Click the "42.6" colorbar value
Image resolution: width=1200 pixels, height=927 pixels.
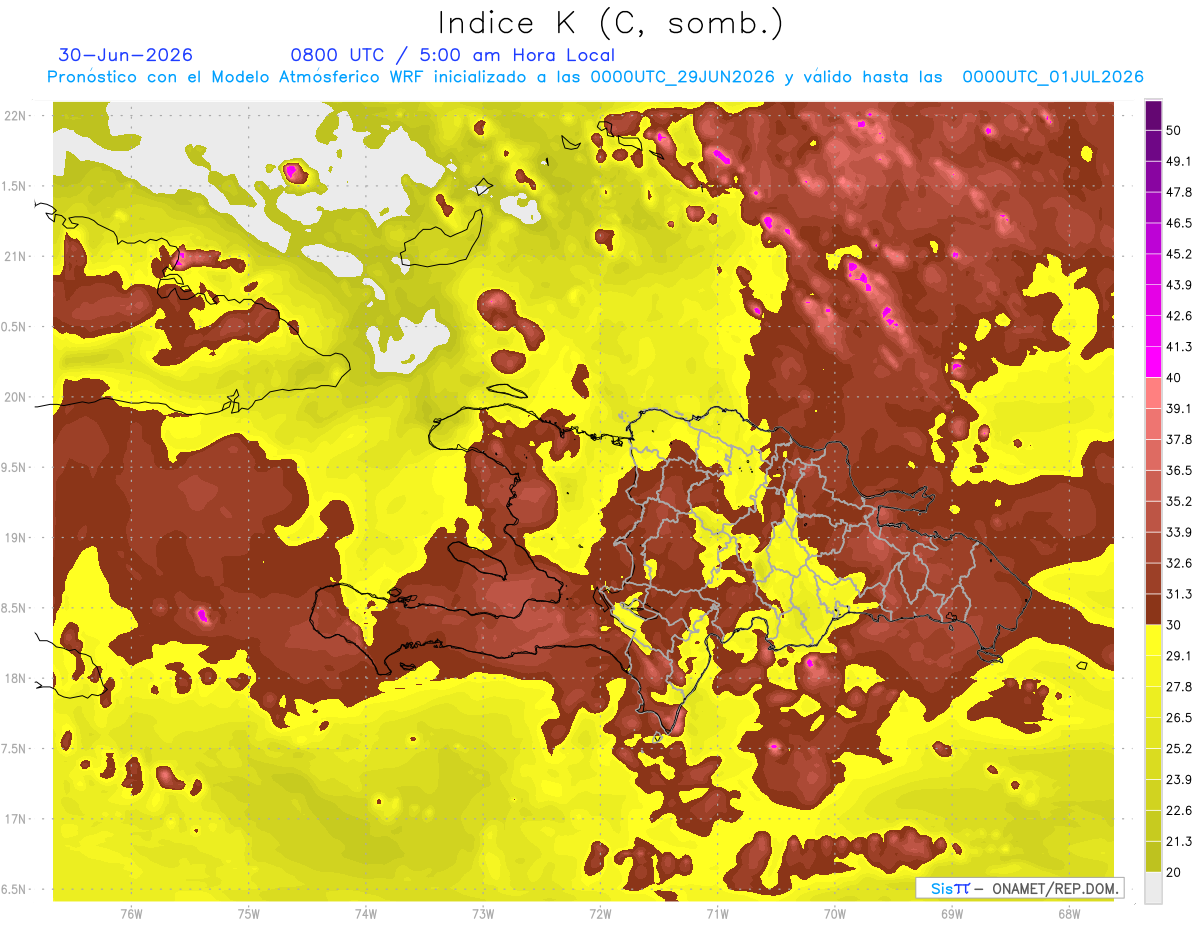1179,316
